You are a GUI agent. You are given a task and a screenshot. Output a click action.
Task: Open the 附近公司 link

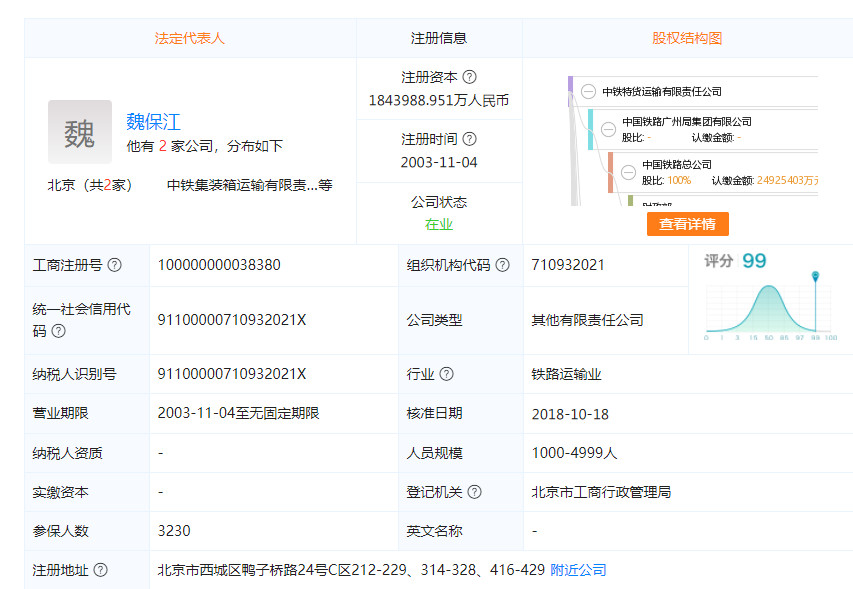click(x=578, y=570)
